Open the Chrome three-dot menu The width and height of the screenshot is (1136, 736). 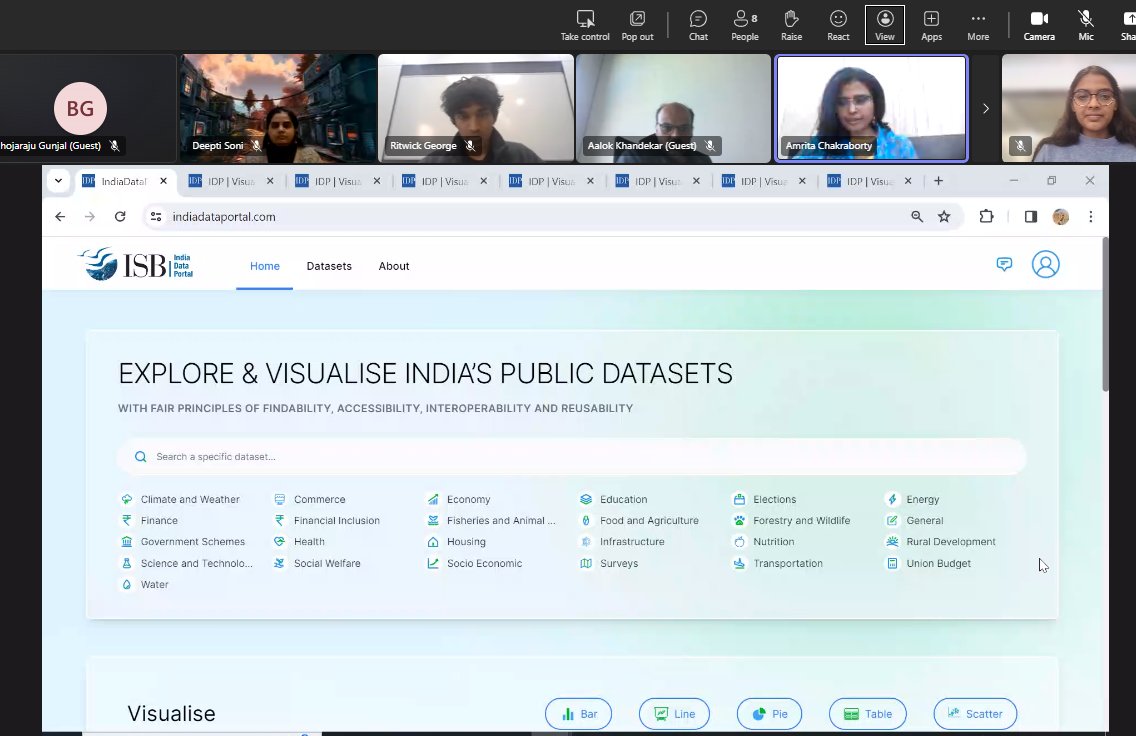point(1090,217)
